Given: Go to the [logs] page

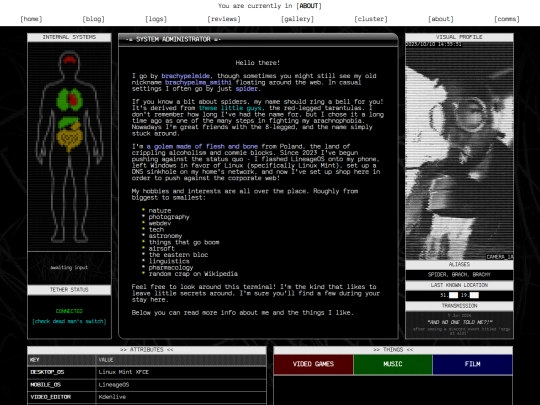Looking at the screenshot, I should click(156, 19).
